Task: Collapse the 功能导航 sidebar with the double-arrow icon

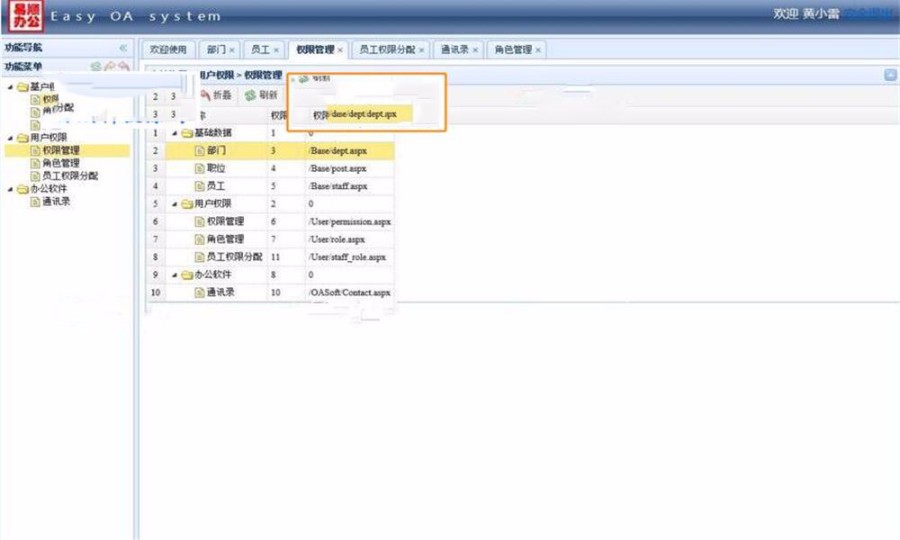Action: (x=123, y=48)
